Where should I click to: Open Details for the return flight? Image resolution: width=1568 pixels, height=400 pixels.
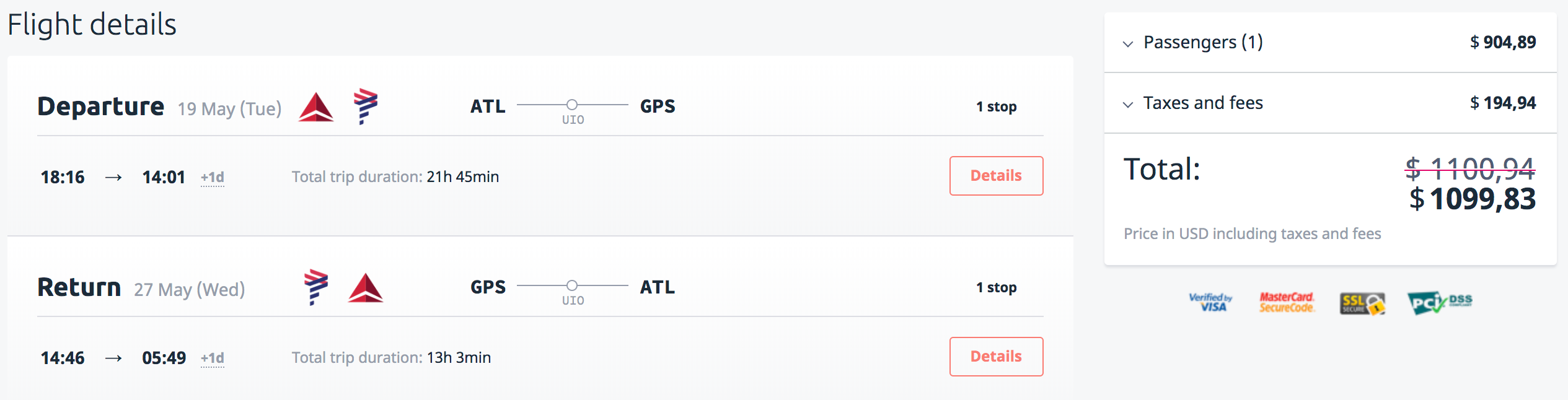pyautogui.click(x=996, y=357)
